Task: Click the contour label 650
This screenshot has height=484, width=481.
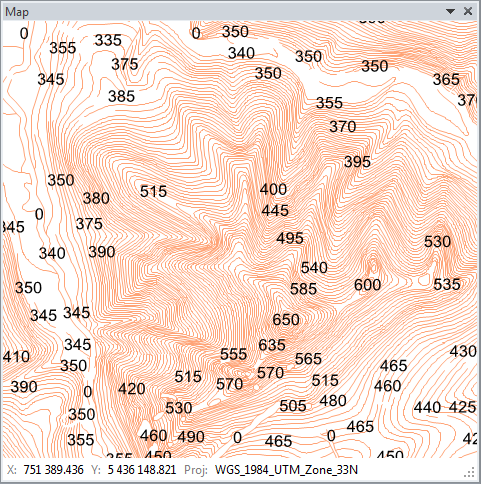Action: (x=286, y=320)
